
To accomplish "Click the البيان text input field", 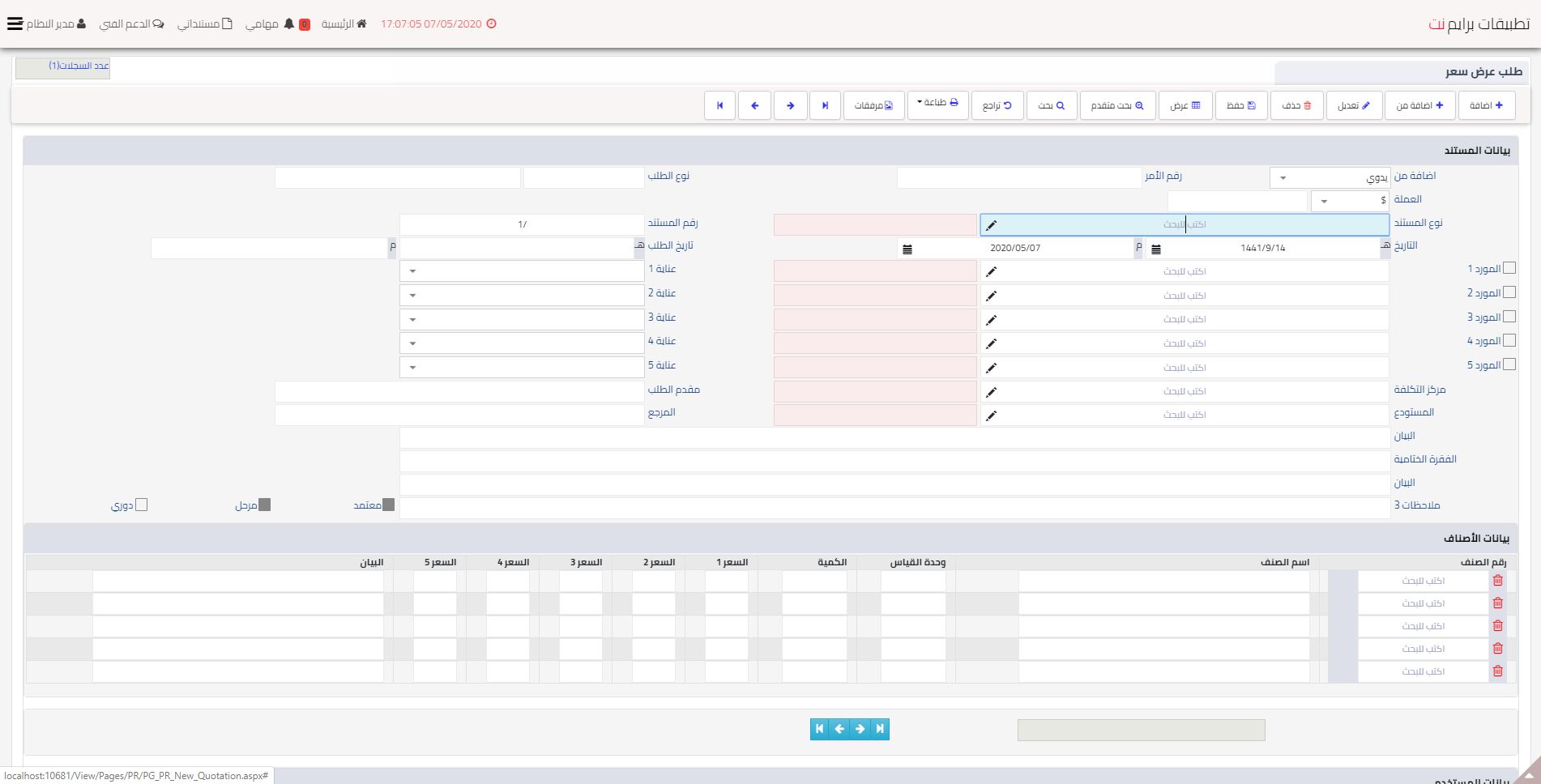I will point(894,437).
